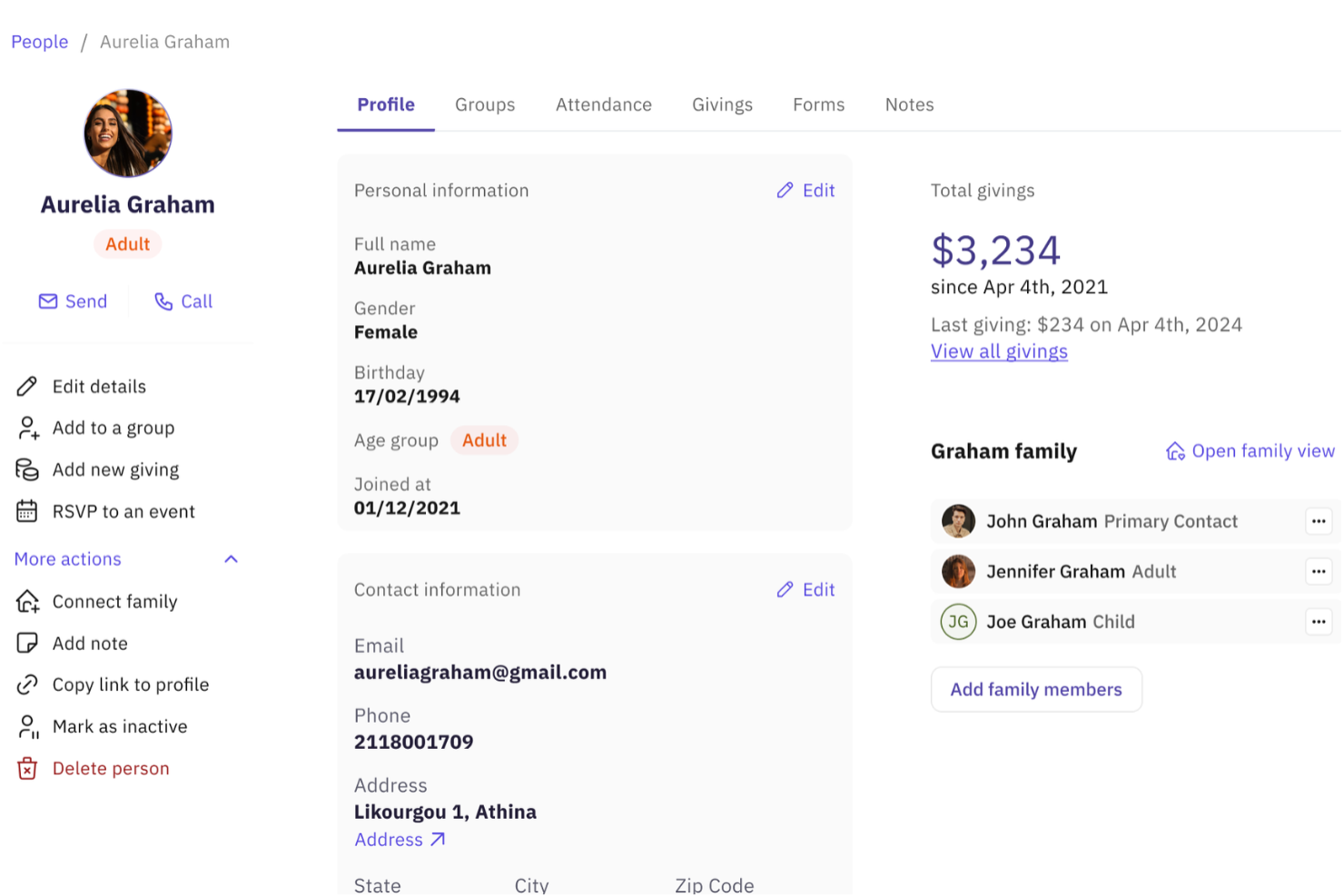Click the Add to a group icon

point(28,428)
